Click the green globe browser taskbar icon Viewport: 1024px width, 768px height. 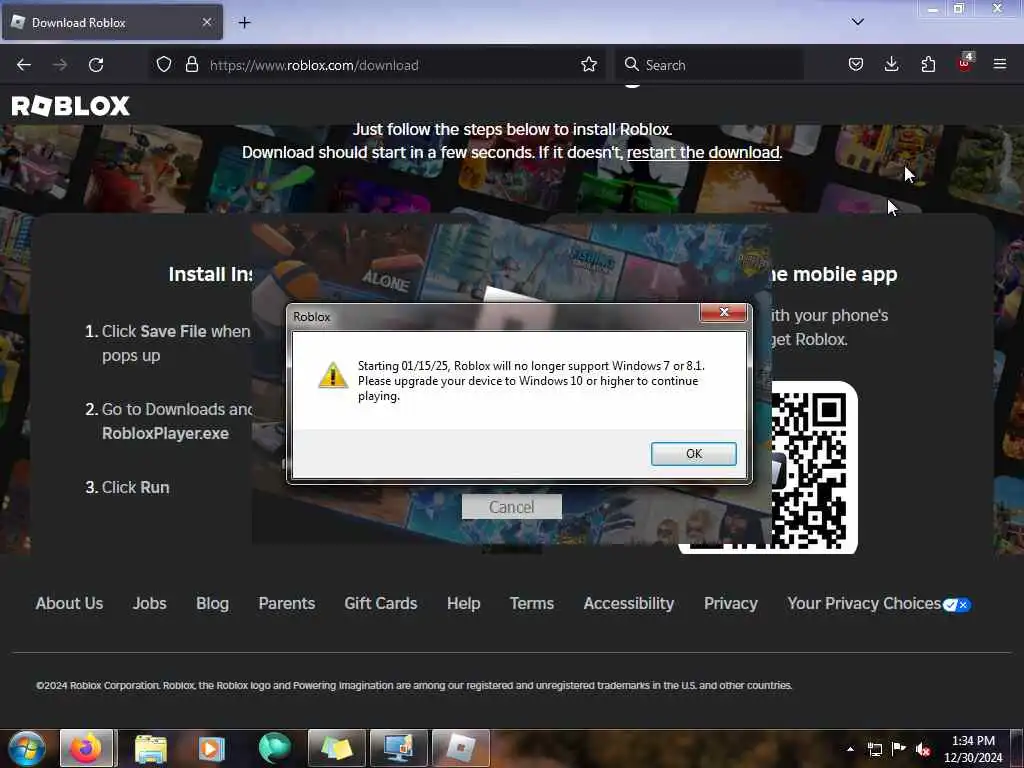coord(274,748)
